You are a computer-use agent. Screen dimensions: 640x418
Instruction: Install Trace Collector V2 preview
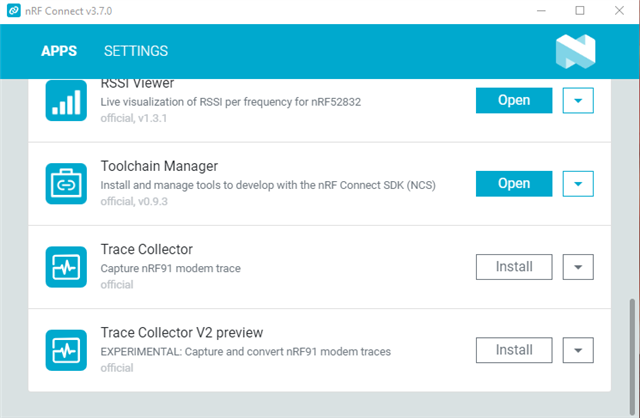(x=514, y=350)
